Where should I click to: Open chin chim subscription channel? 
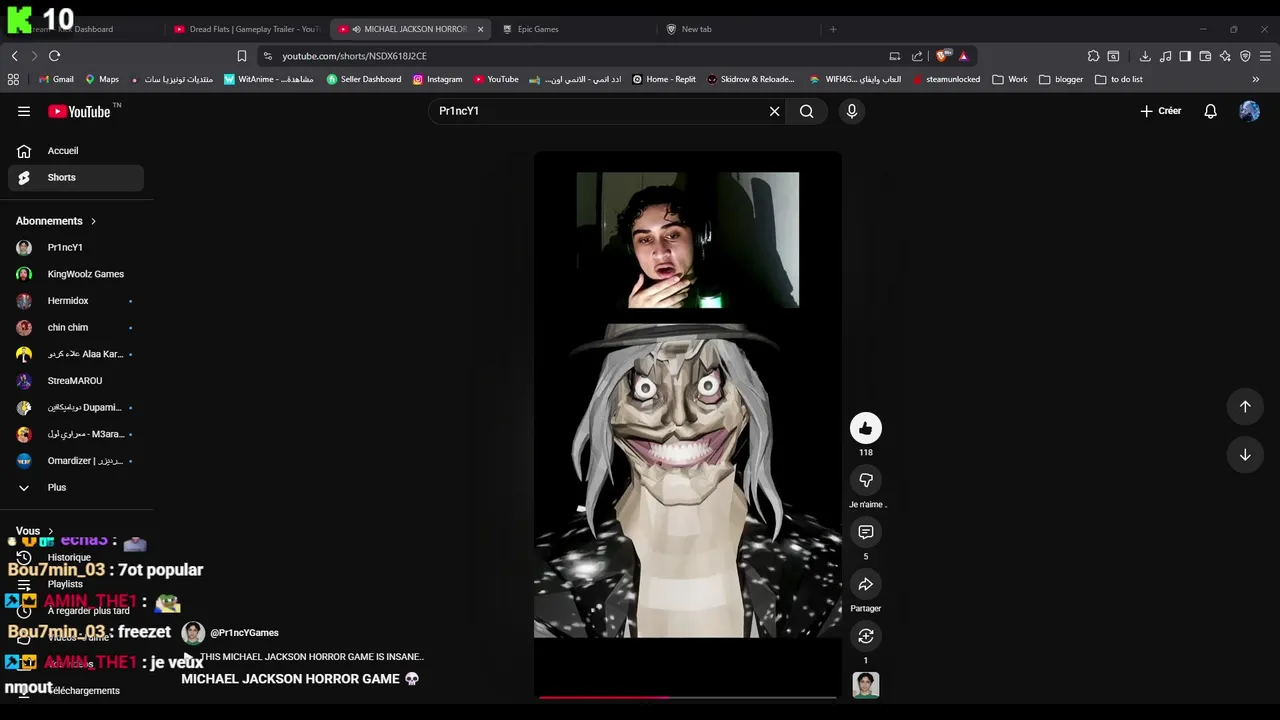click(x=76, y=327)
